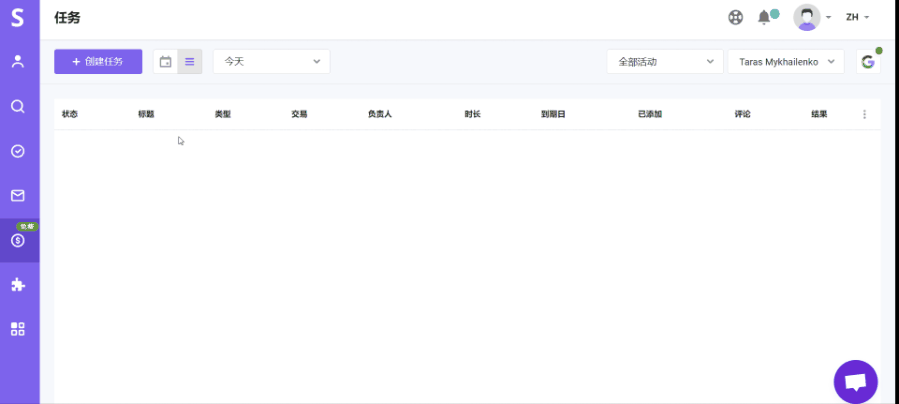Click the S logo at top left

(x=18, y=18)
